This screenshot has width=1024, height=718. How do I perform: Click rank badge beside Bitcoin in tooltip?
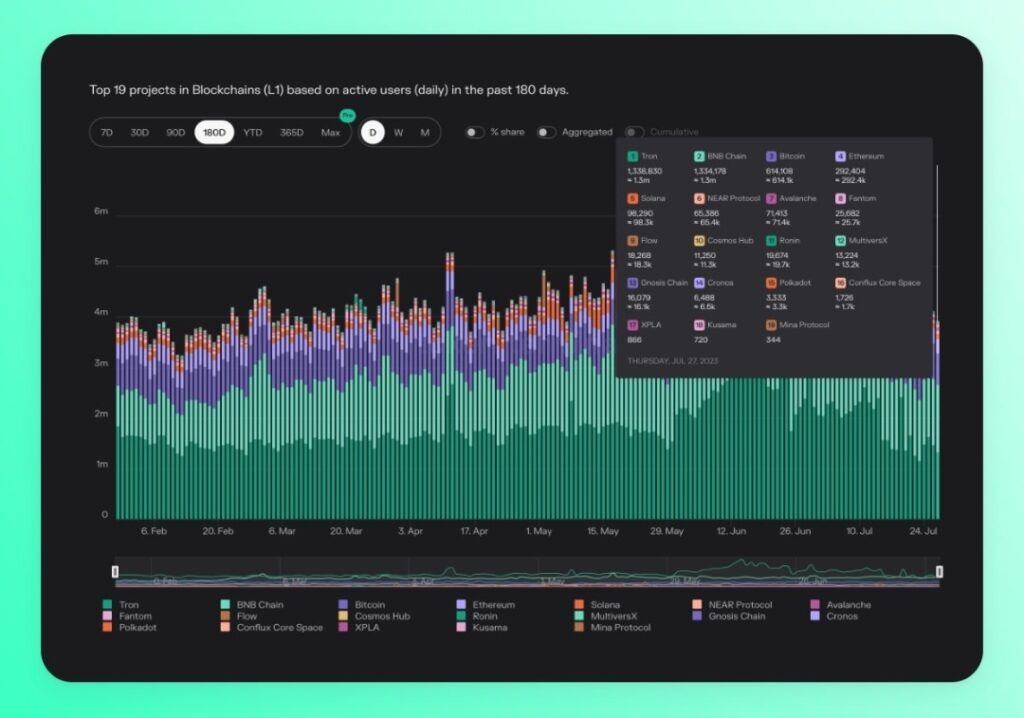[771, 156]
